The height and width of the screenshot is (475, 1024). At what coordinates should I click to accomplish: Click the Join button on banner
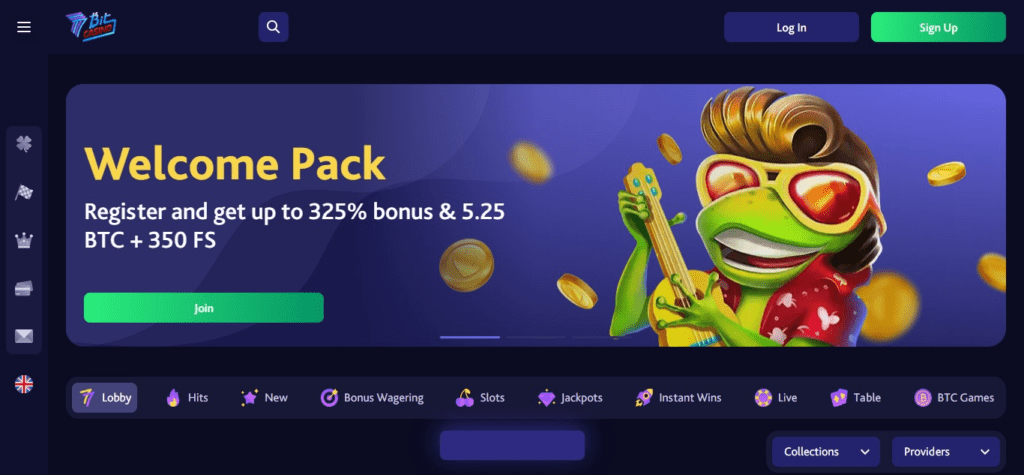tap(204, 308)
